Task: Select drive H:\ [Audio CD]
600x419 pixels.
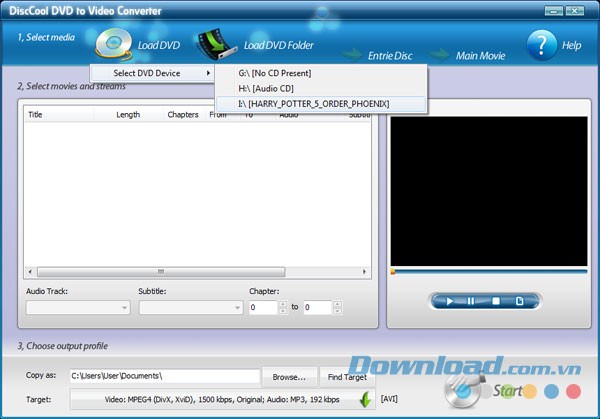Action: [x=321, y=88]
